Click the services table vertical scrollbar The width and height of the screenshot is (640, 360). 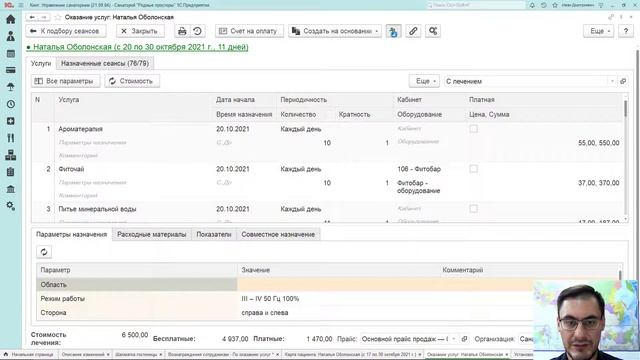tap(626, 157)
